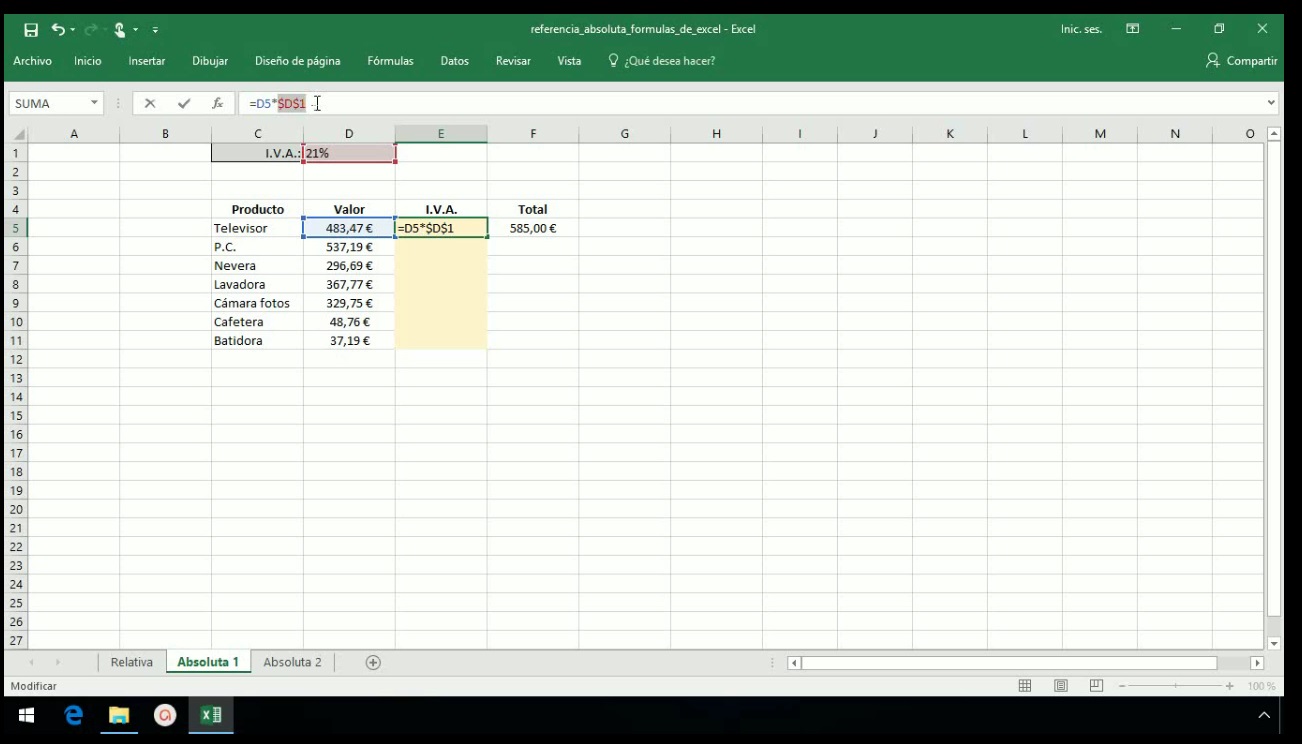Undo the last action
Screen dimensions: 1302x744
57,30
